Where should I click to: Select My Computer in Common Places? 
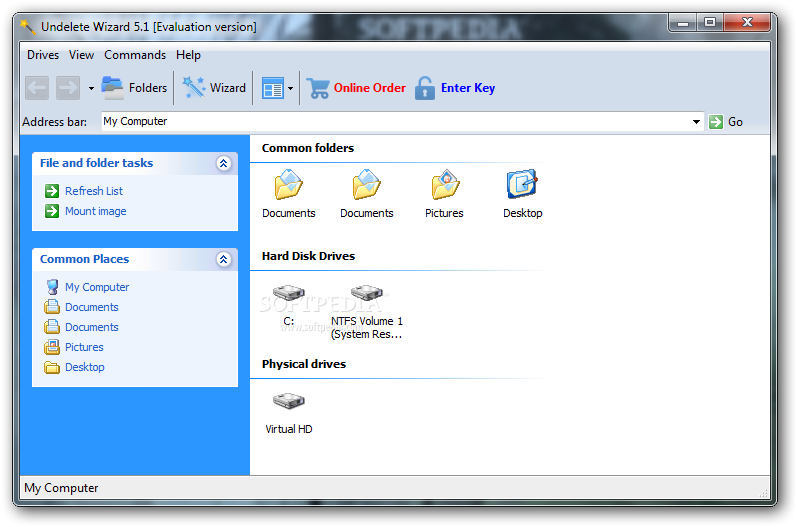pos(97,287)
